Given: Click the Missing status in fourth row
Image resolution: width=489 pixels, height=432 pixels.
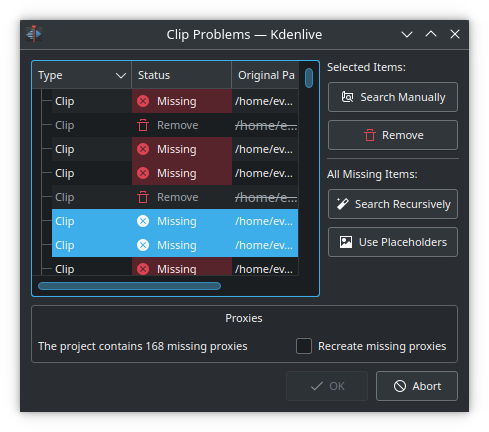Looking at the screenshot, I should [177, 173].
